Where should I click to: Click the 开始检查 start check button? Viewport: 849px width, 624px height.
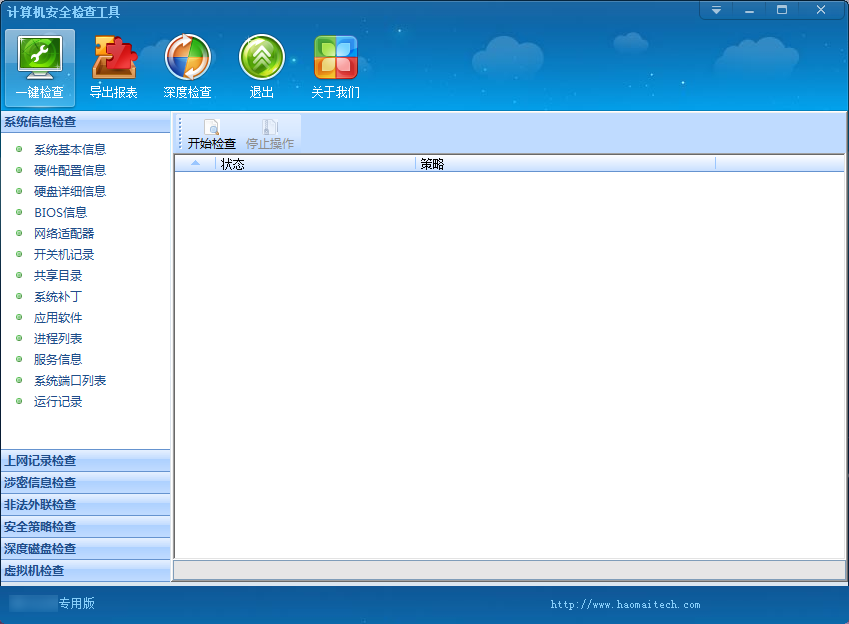point(212,134)
